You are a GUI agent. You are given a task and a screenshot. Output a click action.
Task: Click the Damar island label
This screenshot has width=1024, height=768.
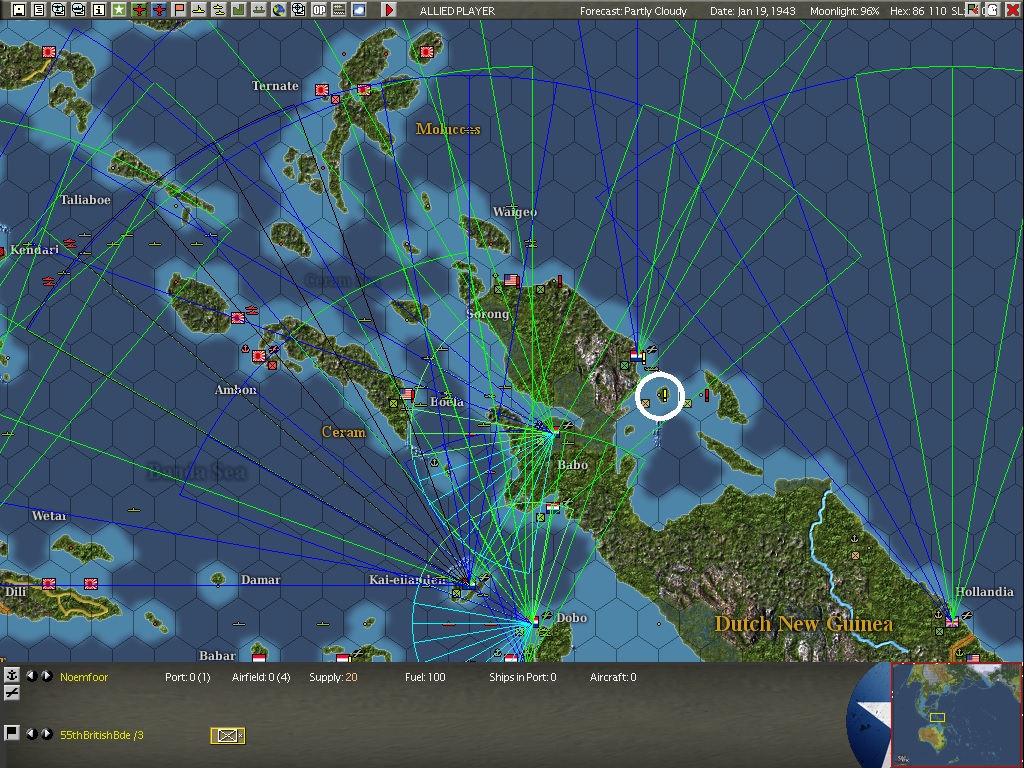click(260, 580)
